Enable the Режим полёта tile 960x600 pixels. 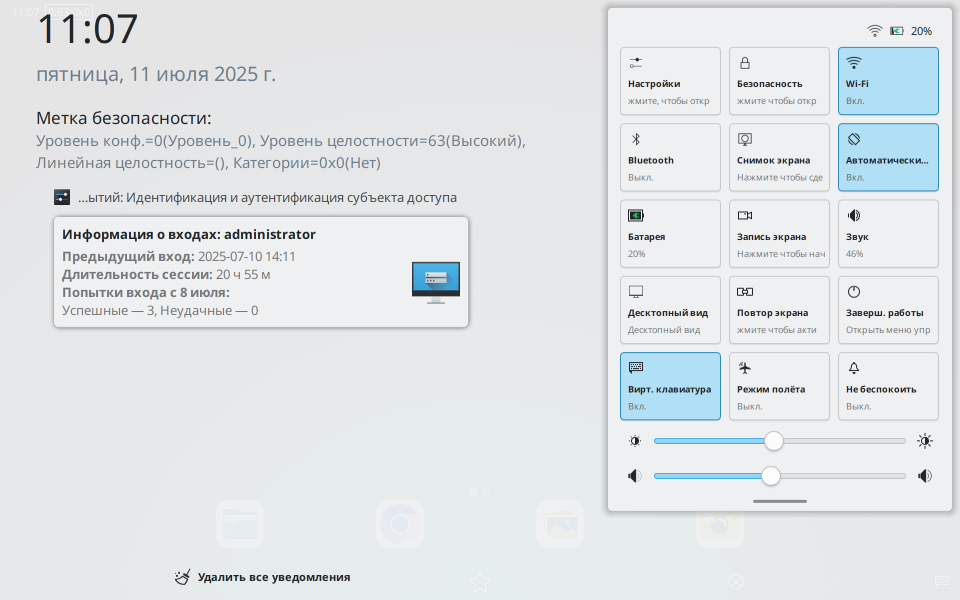[x=779, y=386]
